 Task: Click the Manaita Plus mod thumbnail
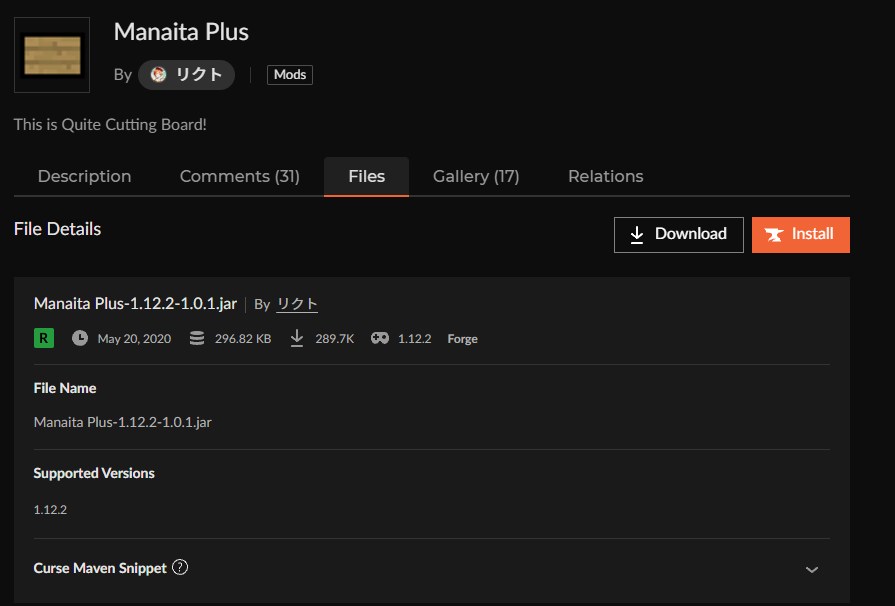(52, 55)
